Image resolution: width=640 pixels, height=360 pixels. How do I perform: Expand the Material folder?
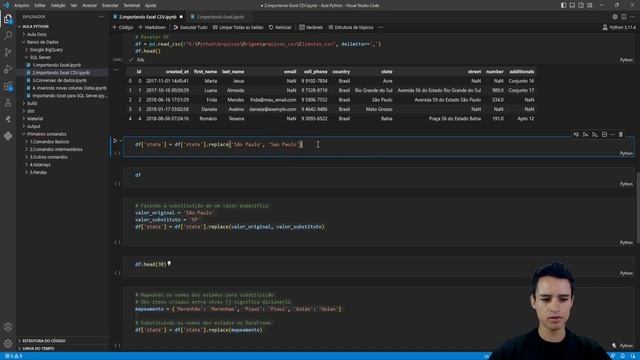tap(35, 118)
